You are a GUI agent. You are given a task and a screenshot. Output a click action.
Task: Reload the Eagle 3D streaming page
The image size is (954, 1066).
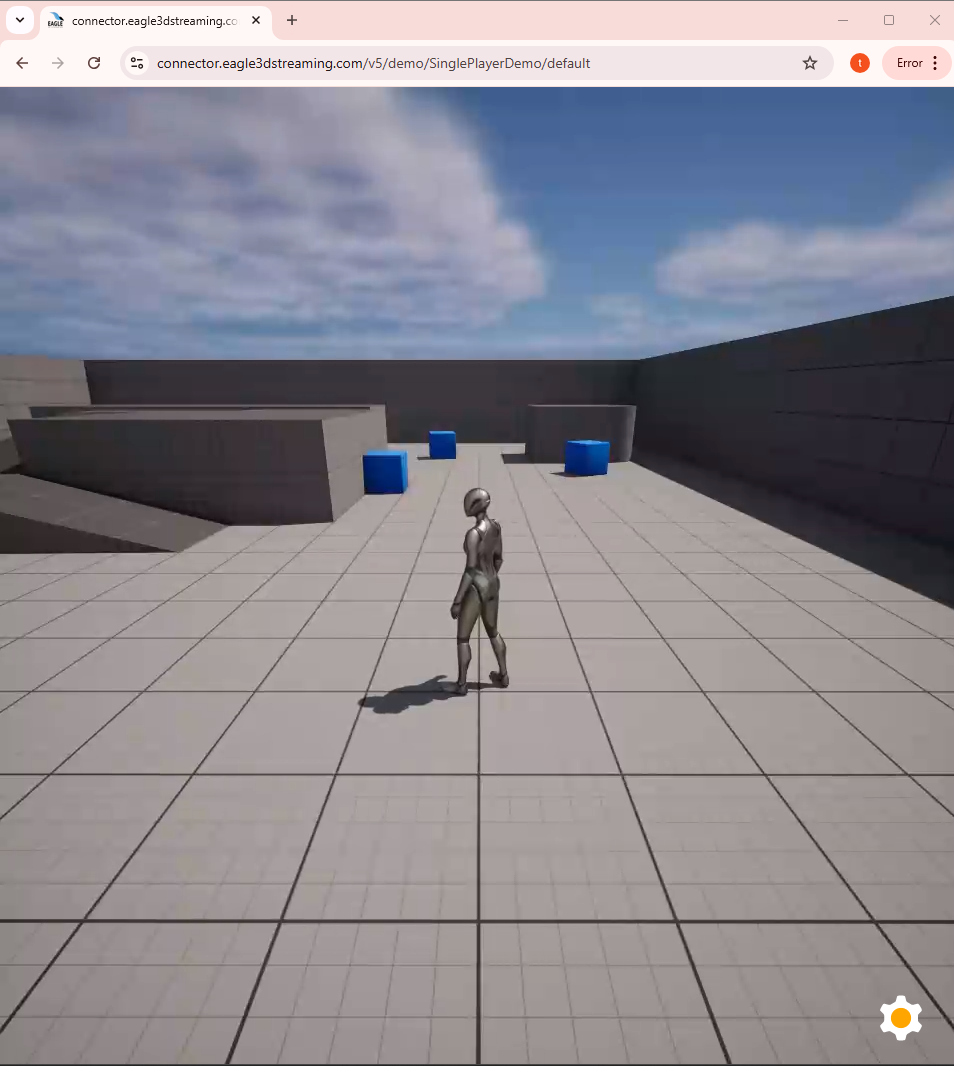(94, 63)
